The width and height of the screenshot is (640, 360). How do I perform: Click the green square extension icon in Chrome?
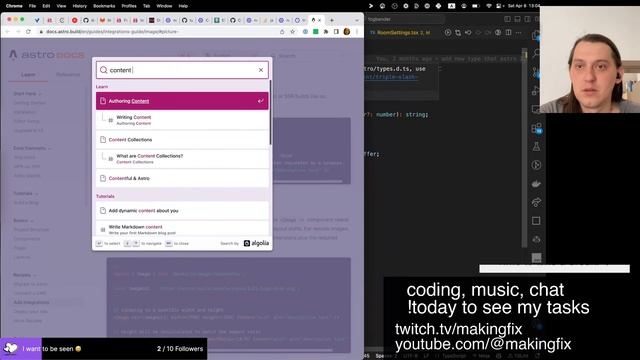(x=316, y=31)
